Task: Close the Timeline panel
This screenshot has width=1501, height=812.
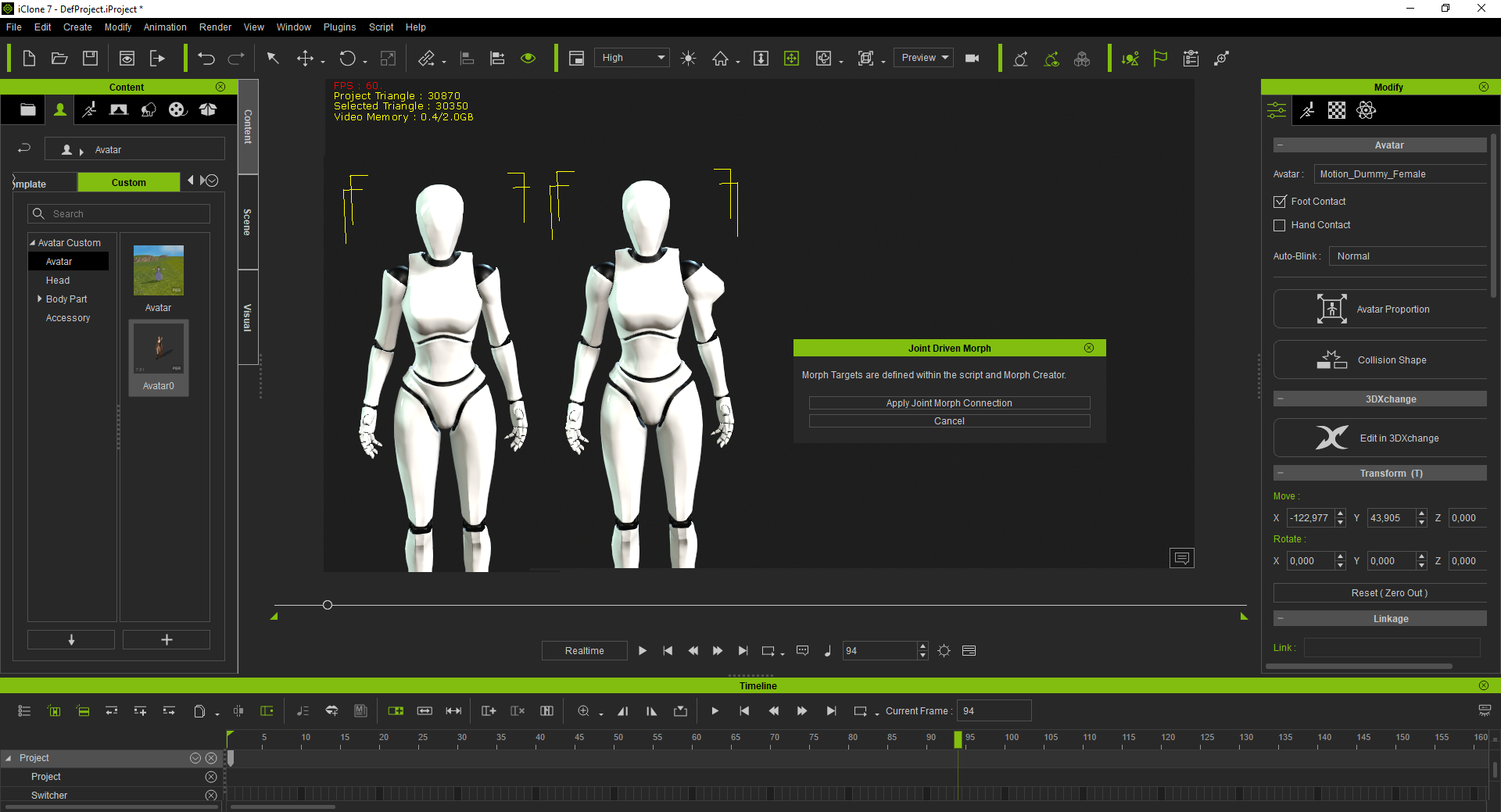Action: pyautogui.click(x=1484, y=685)
